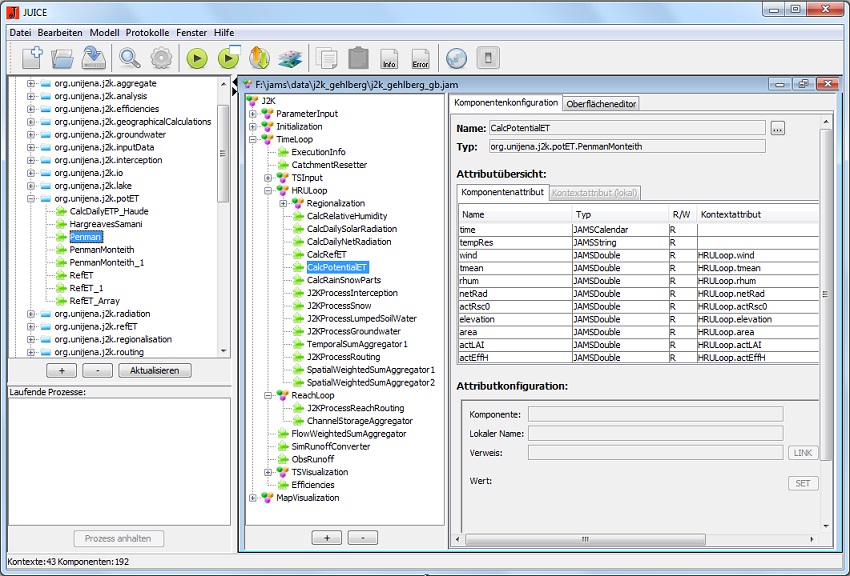The height and width of the screenshot is (576, 850).
Task: Open the Modell menu
Action: (104, 33)
